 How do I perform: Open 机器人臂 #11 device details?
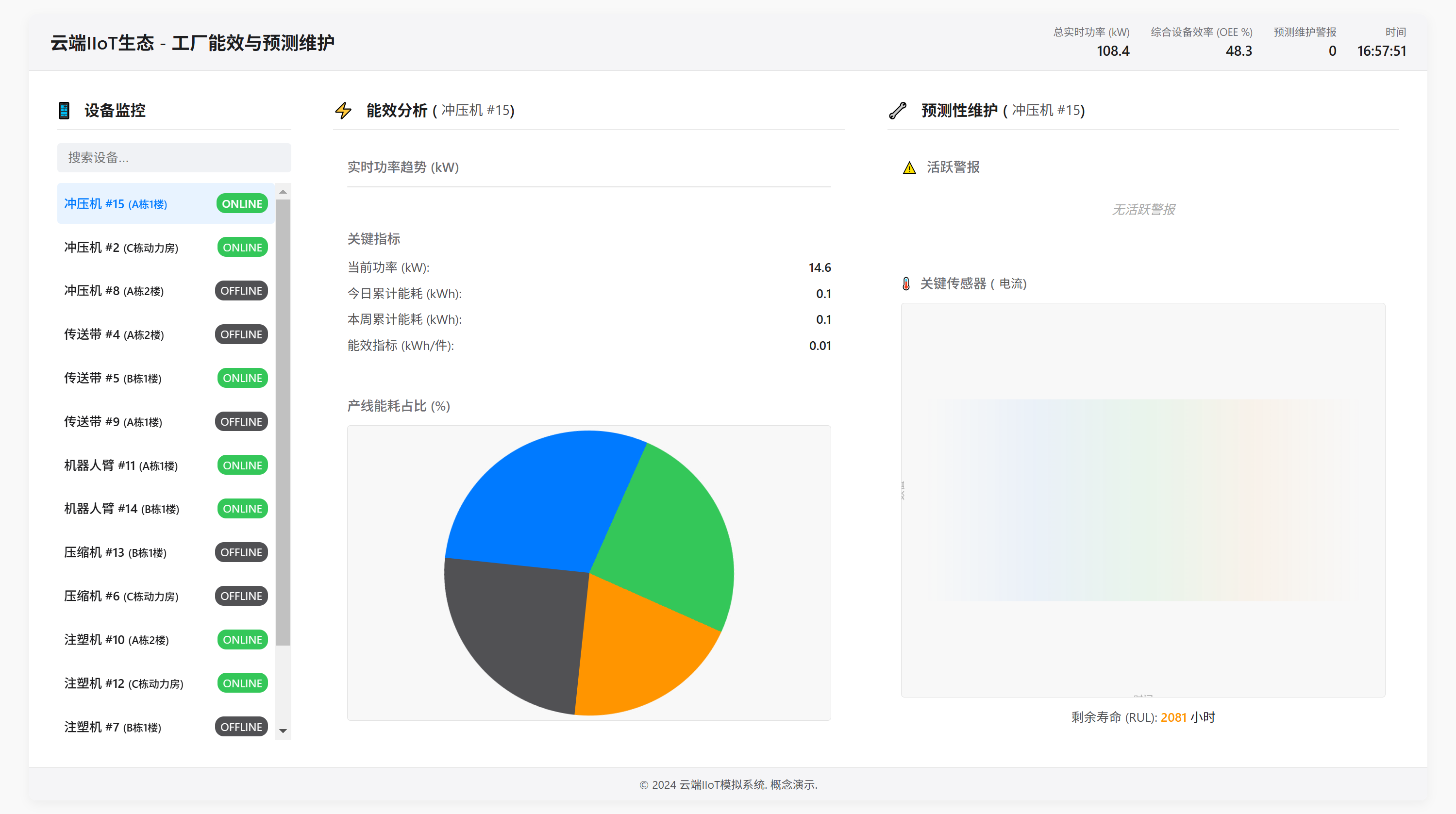click(x=120, y=465)
